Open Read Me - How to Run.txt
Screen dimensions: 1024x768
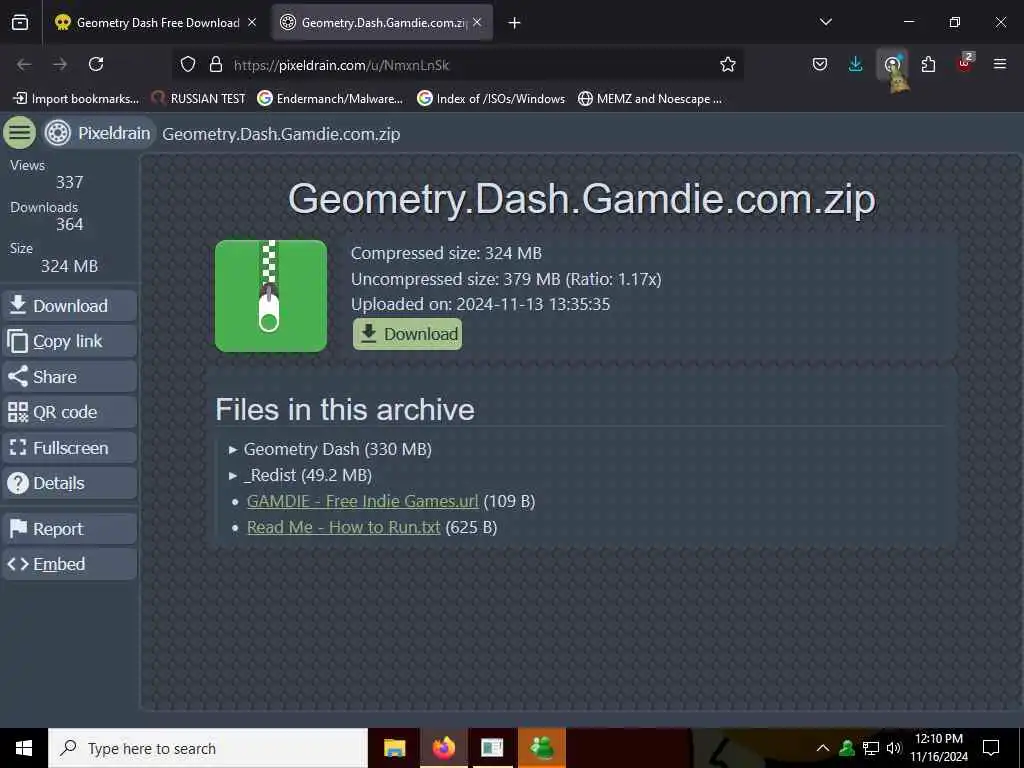[344, 527]
